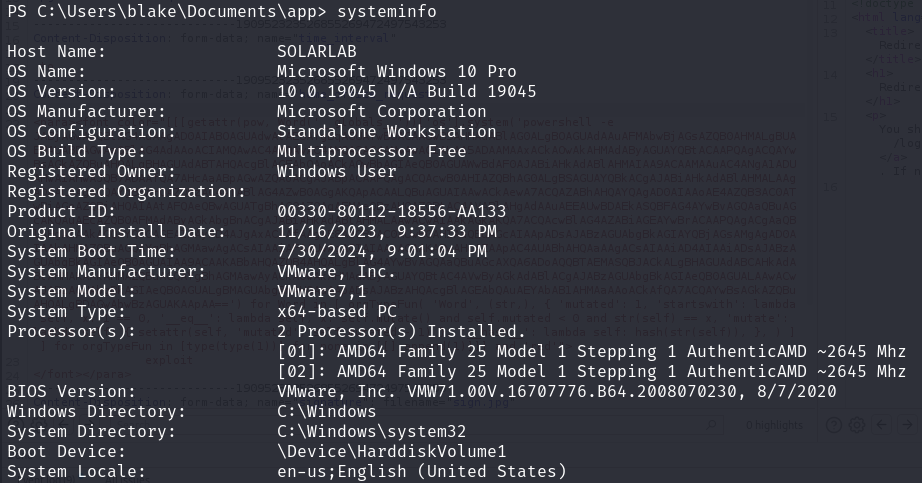Click the 'System Boot Time:' label
922x483 pixels.
[x=92, y=252]
